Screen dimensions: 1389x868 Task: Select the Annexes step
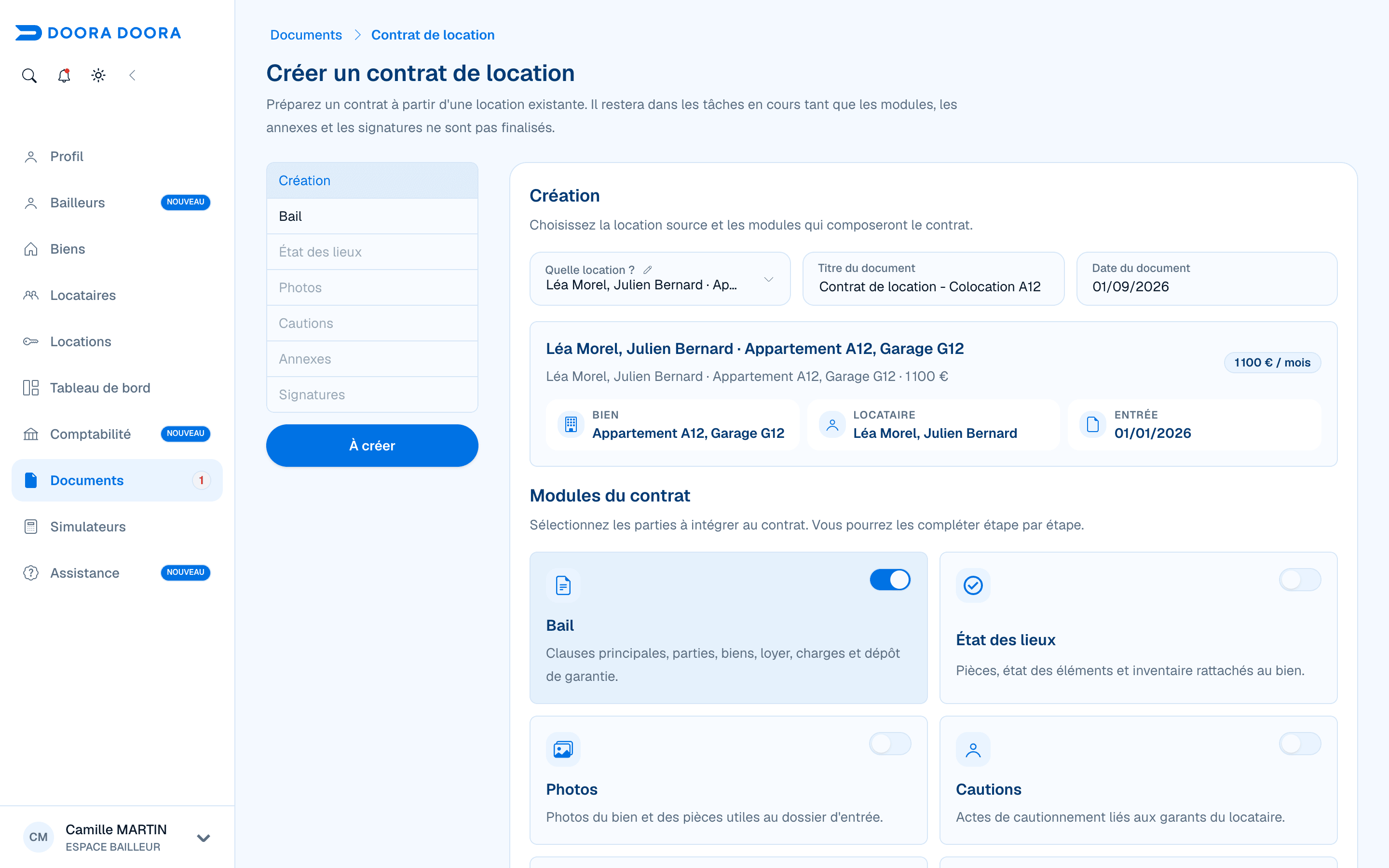coord(372,359)
